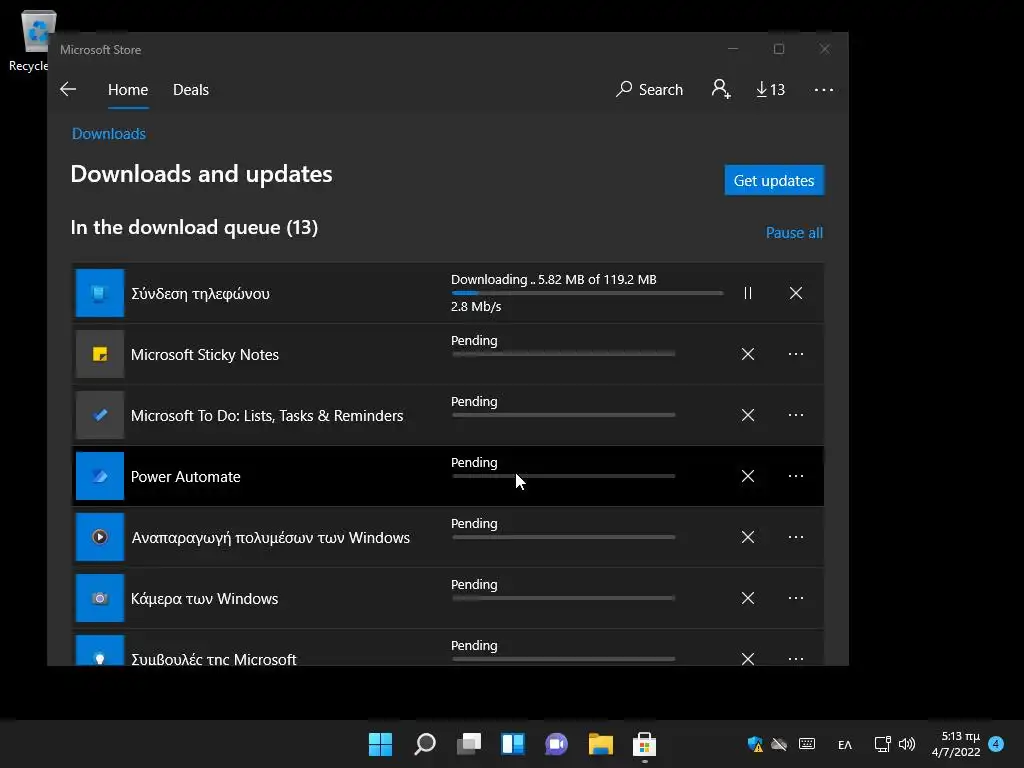Select the Σύνδεση τηλεφώνου title text
This screenshot has width=1024, height=768.
click(200, 294)
